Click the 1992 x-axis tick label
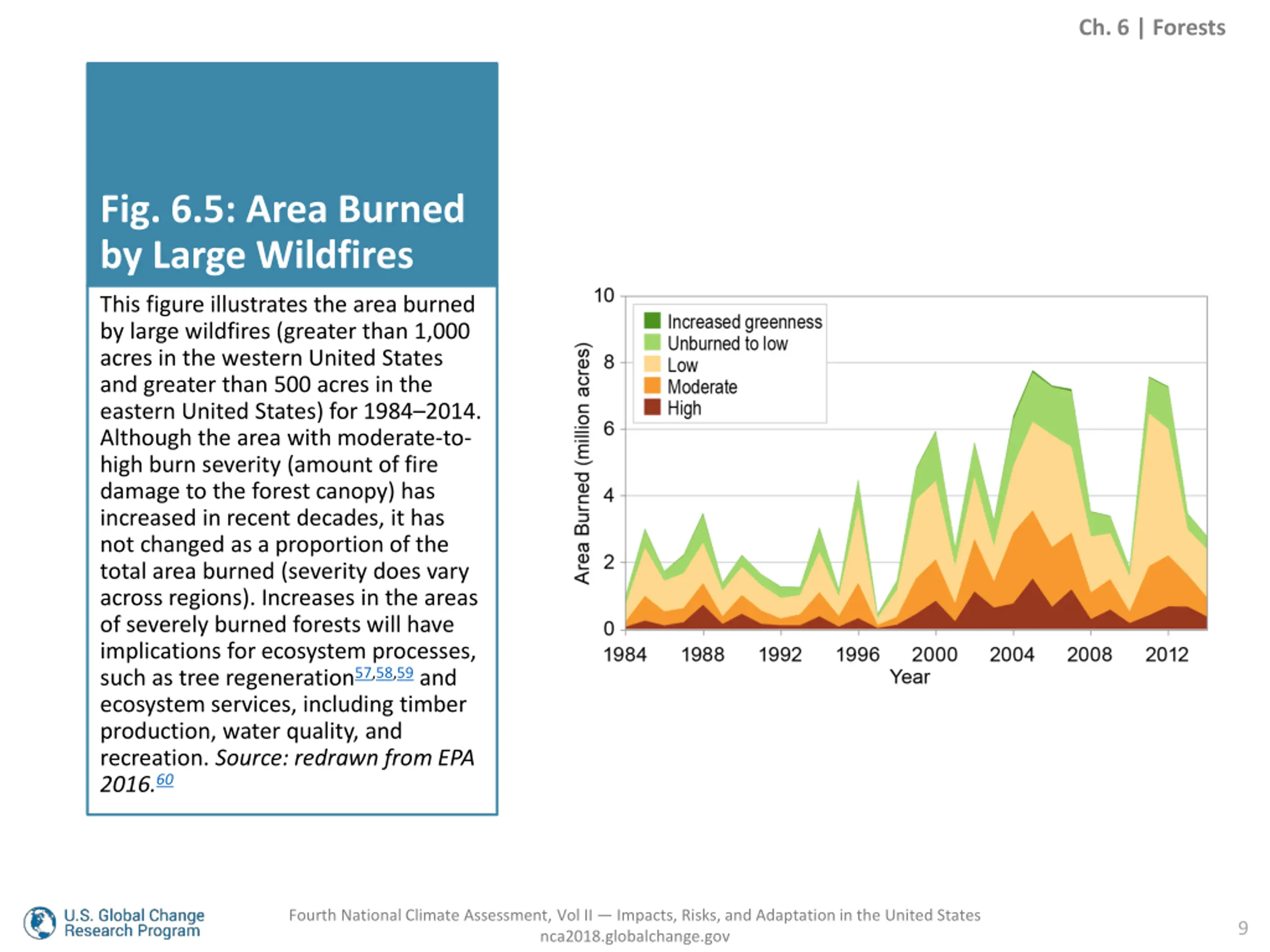Screen dimensions: 1270x952 (x=780, y=654)
